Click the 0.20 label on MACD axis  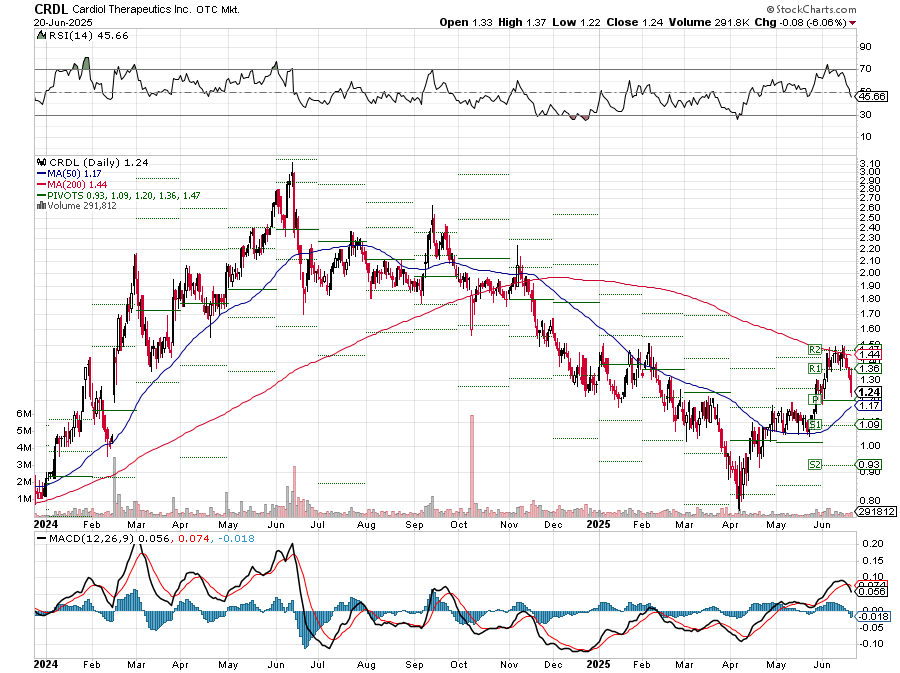pos(872,544)
